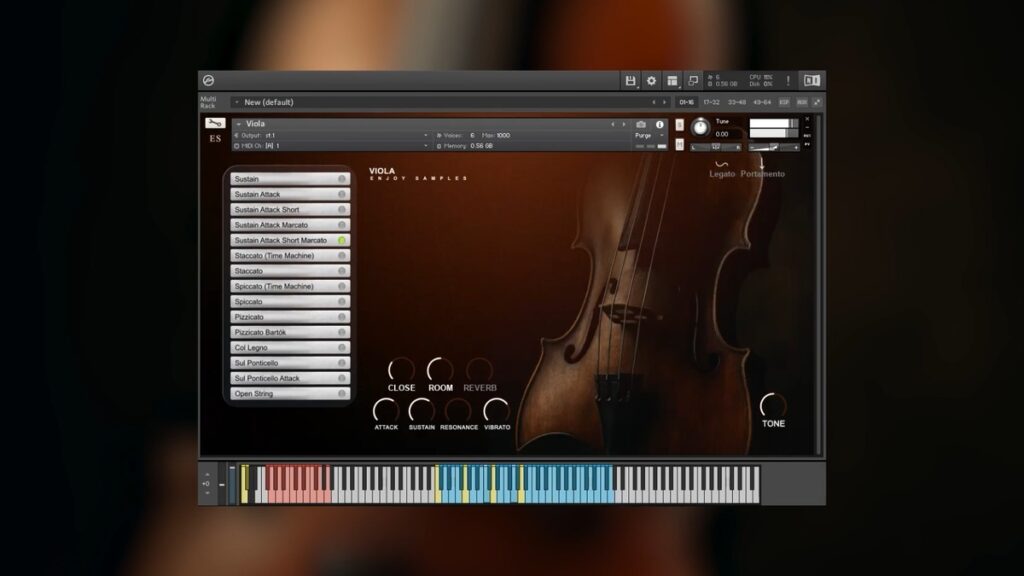
Task: Click the Tune knob in Viola header
Action: pyautogui.click(x=700, y=127)
